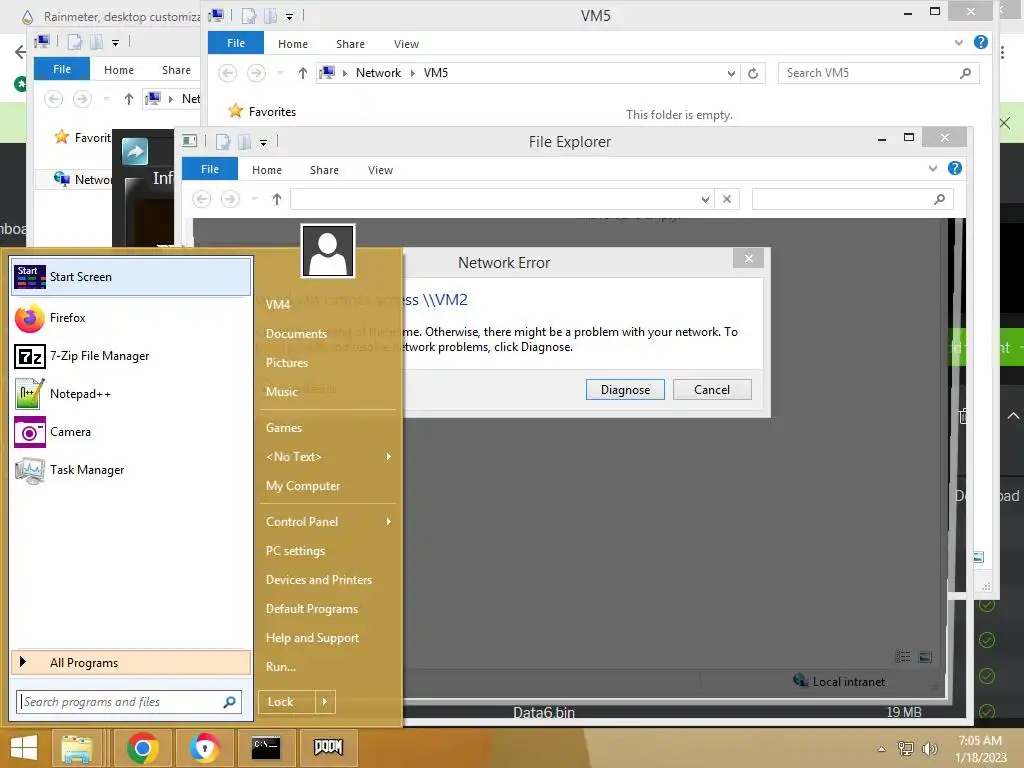Open Customize Quick Access Toolbar dropdown in VM5
This screenshot has width=1024, height=768.
pyautogui.click(x=289, y=17)
